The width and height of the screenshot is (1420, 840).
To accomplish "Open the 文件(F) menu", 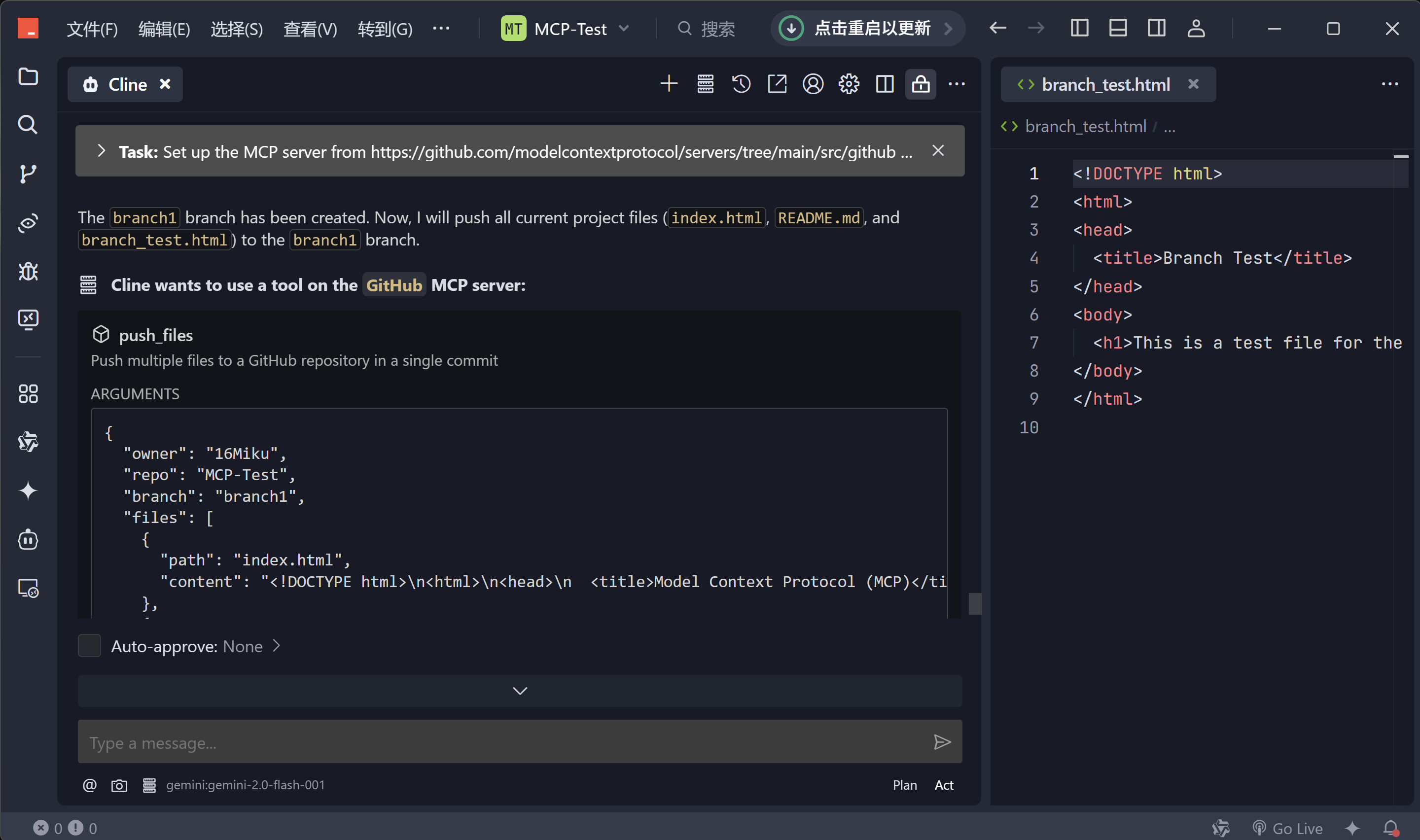I will pos(92,28).
